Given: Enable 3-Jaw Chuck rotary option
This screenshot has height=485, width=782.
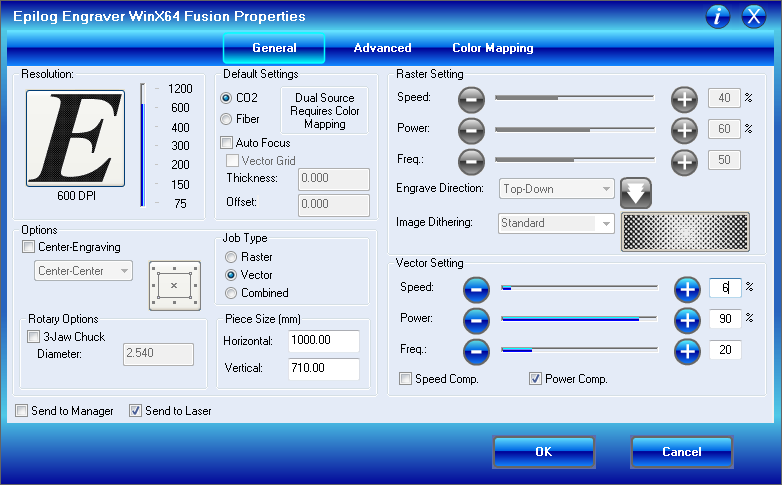Looking at the screenshot, I should pyautogui.click(x=33, y=336).
